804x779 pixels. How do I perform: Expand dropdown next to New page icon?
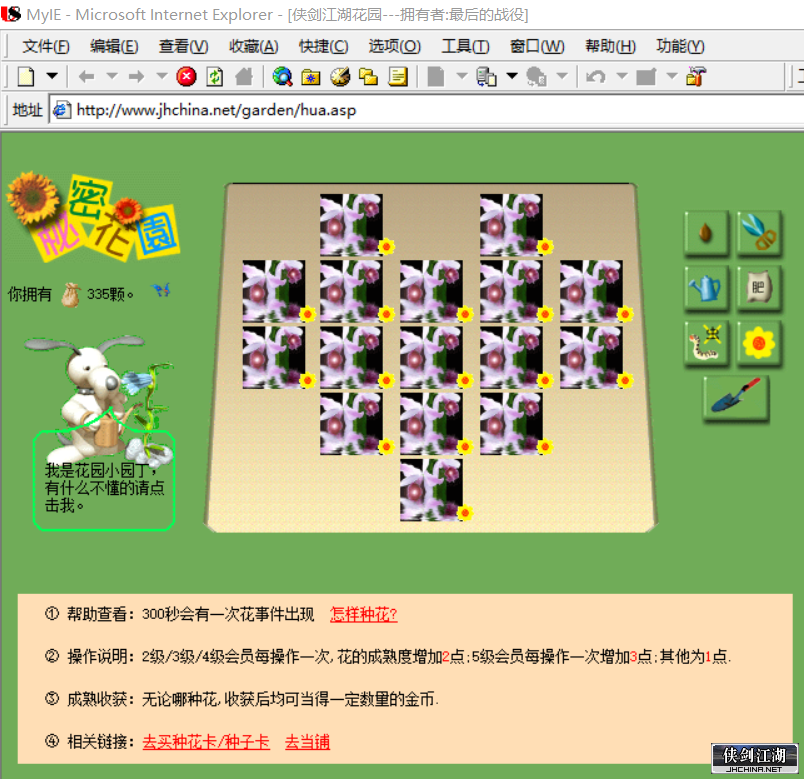(x=52, y=76)
